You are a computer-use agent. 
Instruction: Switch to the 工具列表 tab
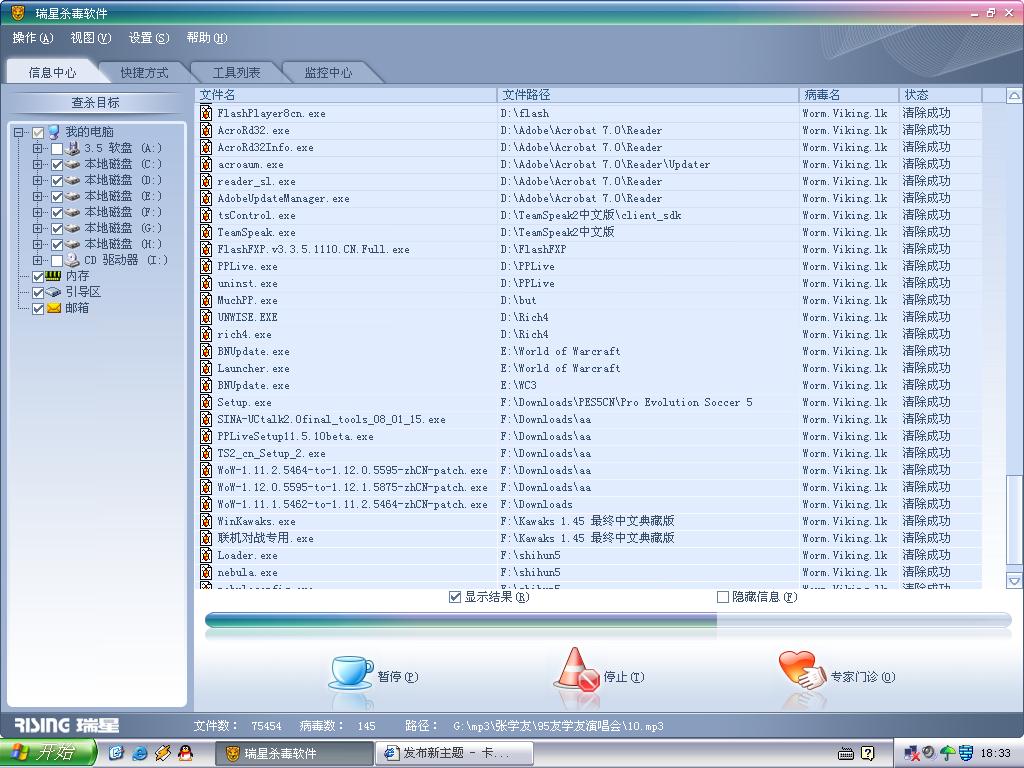click(236, 72)
